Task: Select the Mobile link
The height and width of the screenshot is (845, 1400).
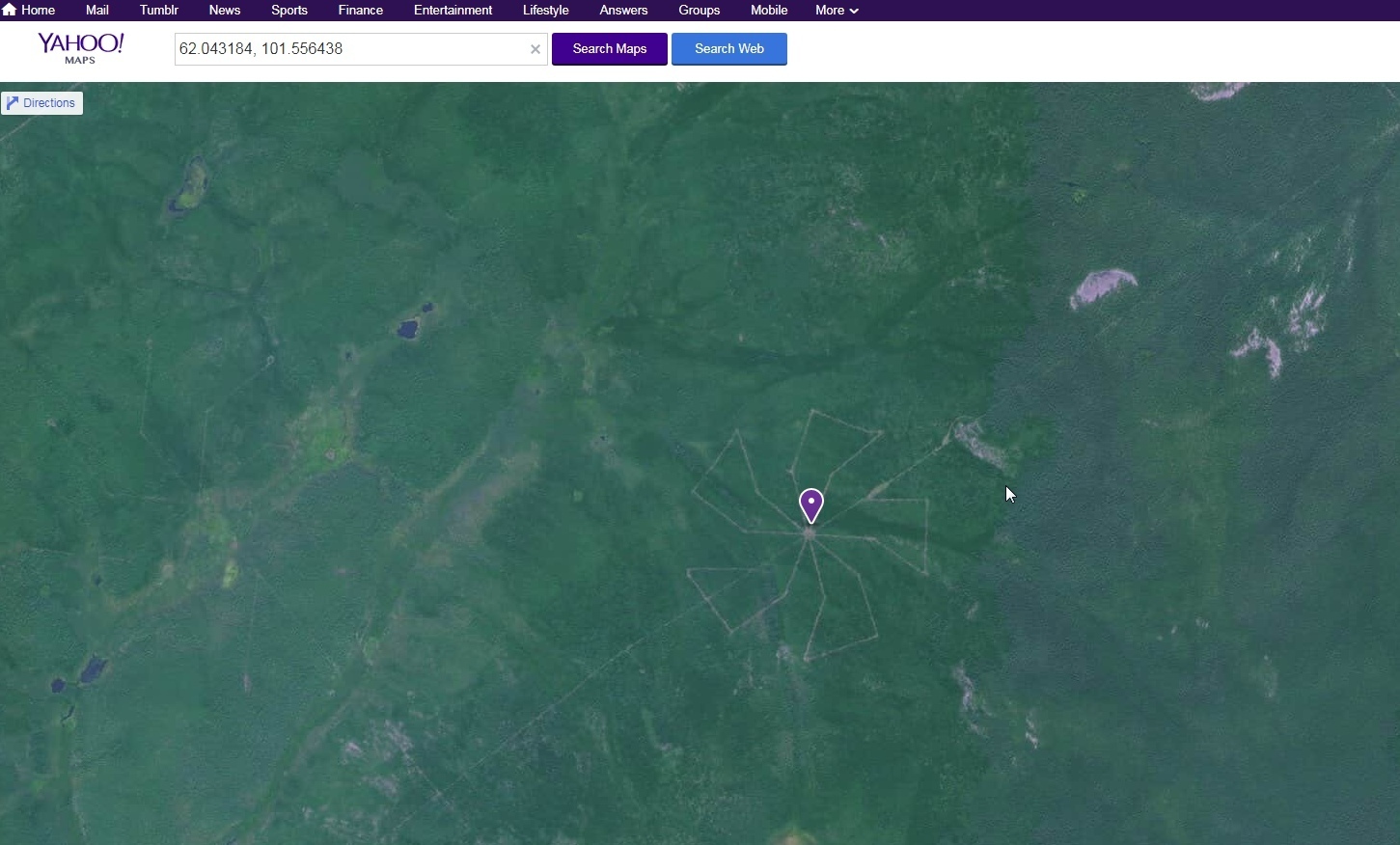Action: pyautogui.click(x=769, y=10)
